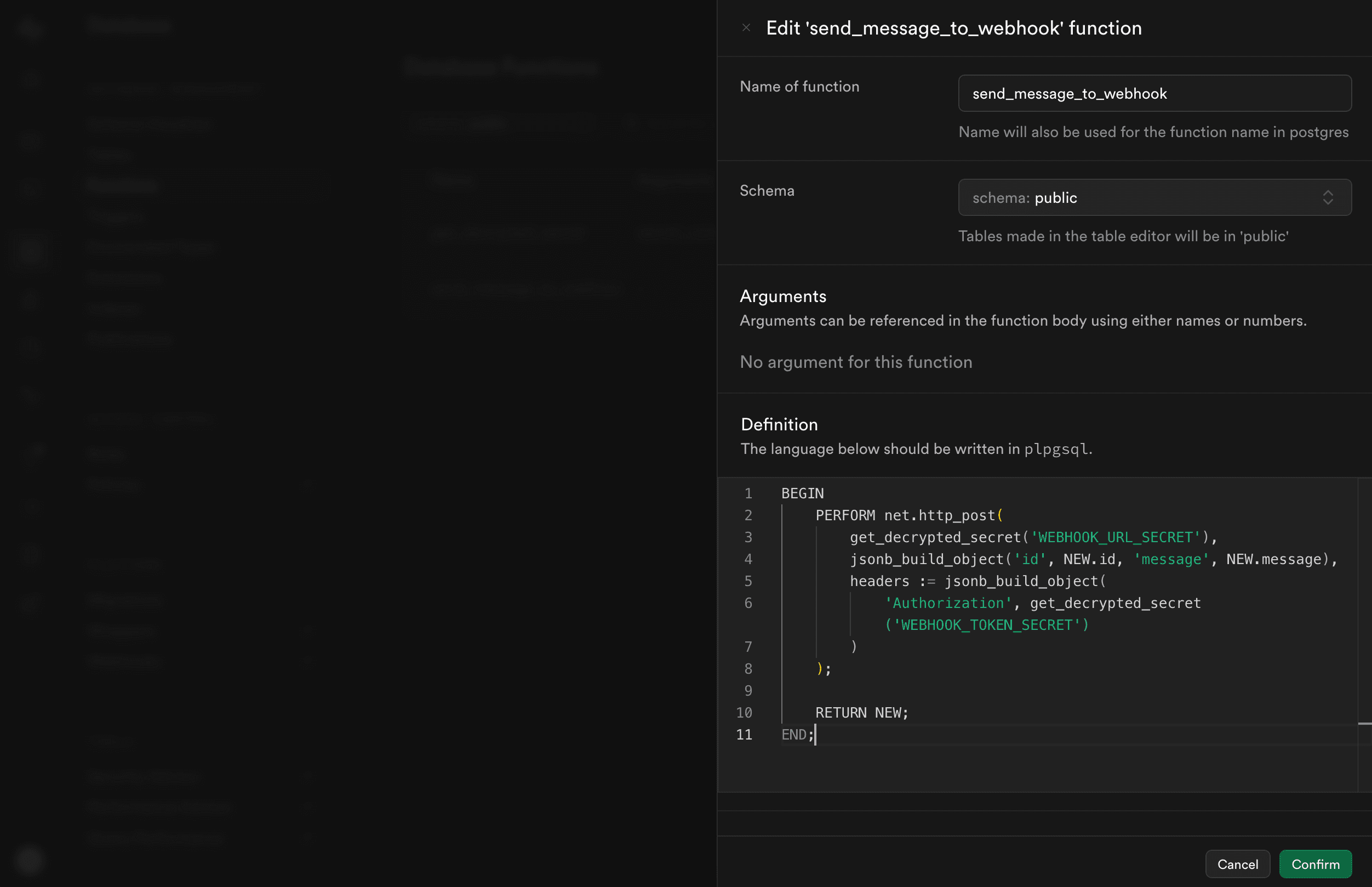Click 'No argument for this function' text
This screenshot has width=1372, height=887.
tap(856, 362)
